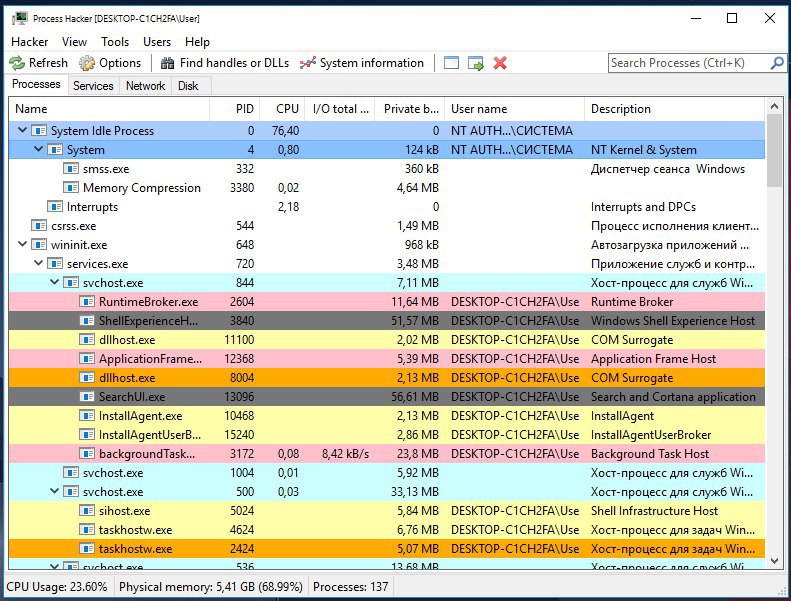Collapse svchost.exe PID 500 node
Viewport: 791px width, 601px height.
54,491
